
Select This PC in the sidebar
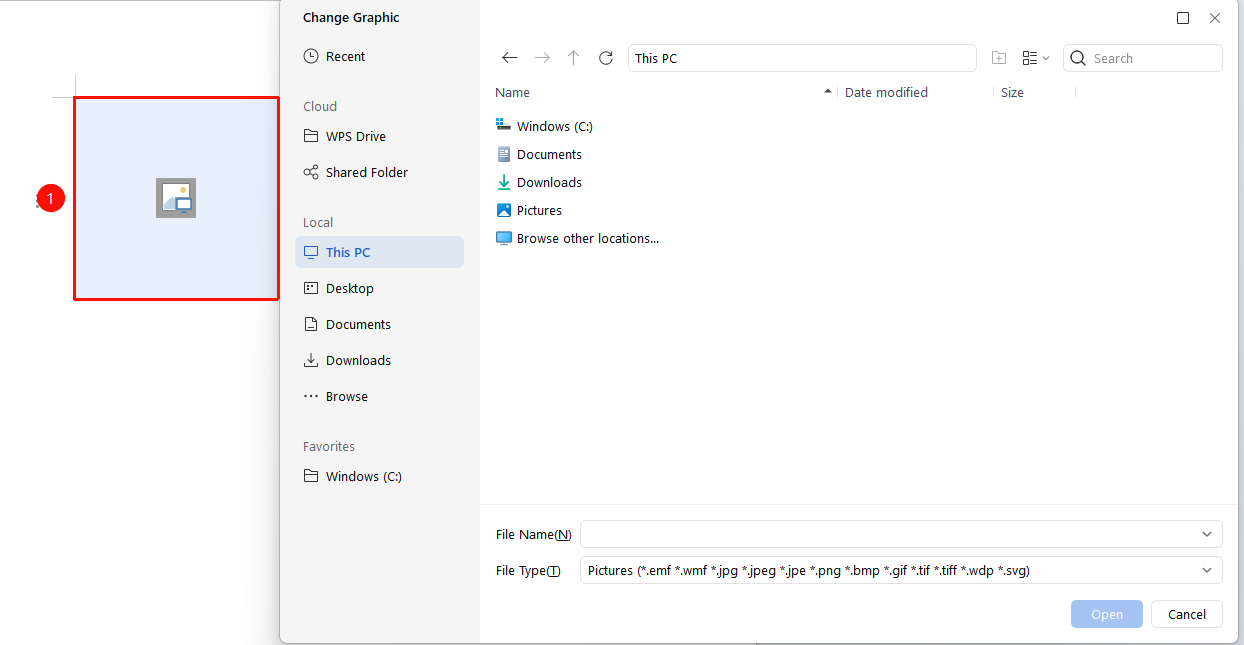[379, 252]
